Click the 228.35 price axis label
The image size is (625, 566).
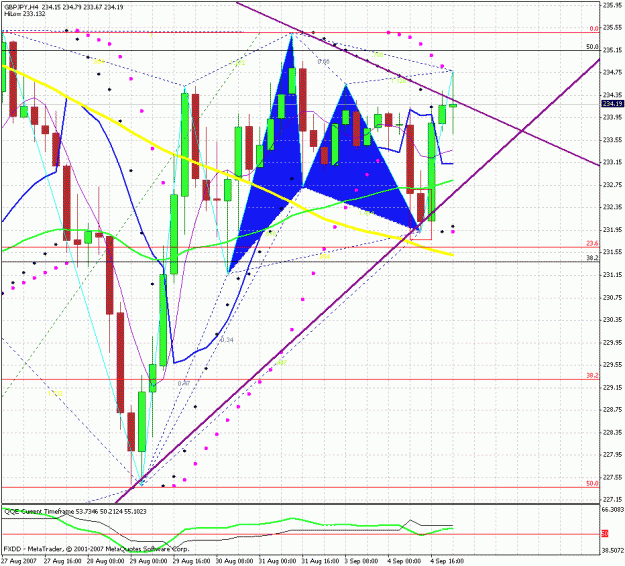[613, 432]
